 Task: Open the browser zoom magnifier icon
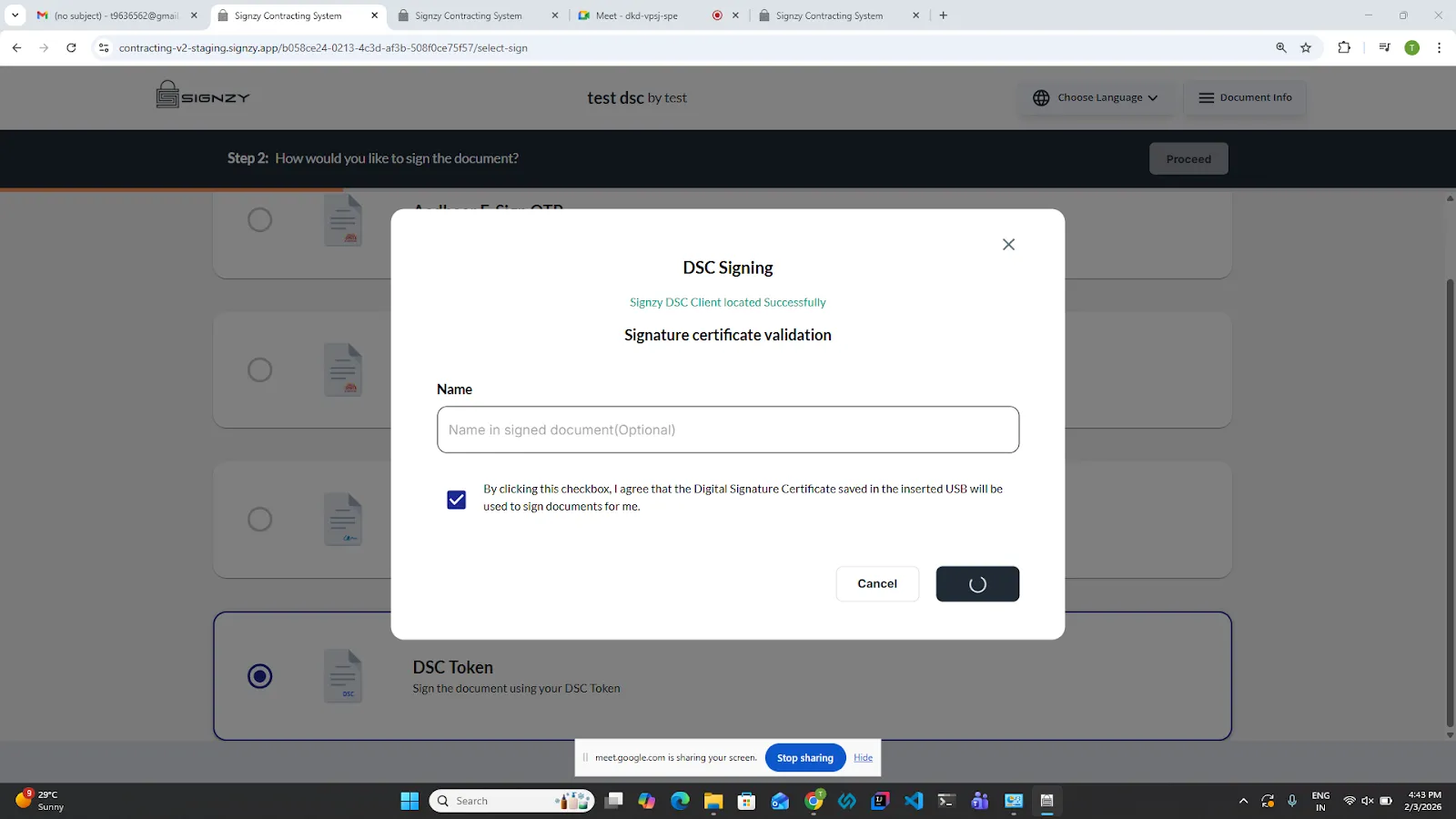pyautogui.click(x=1281, y=47)
